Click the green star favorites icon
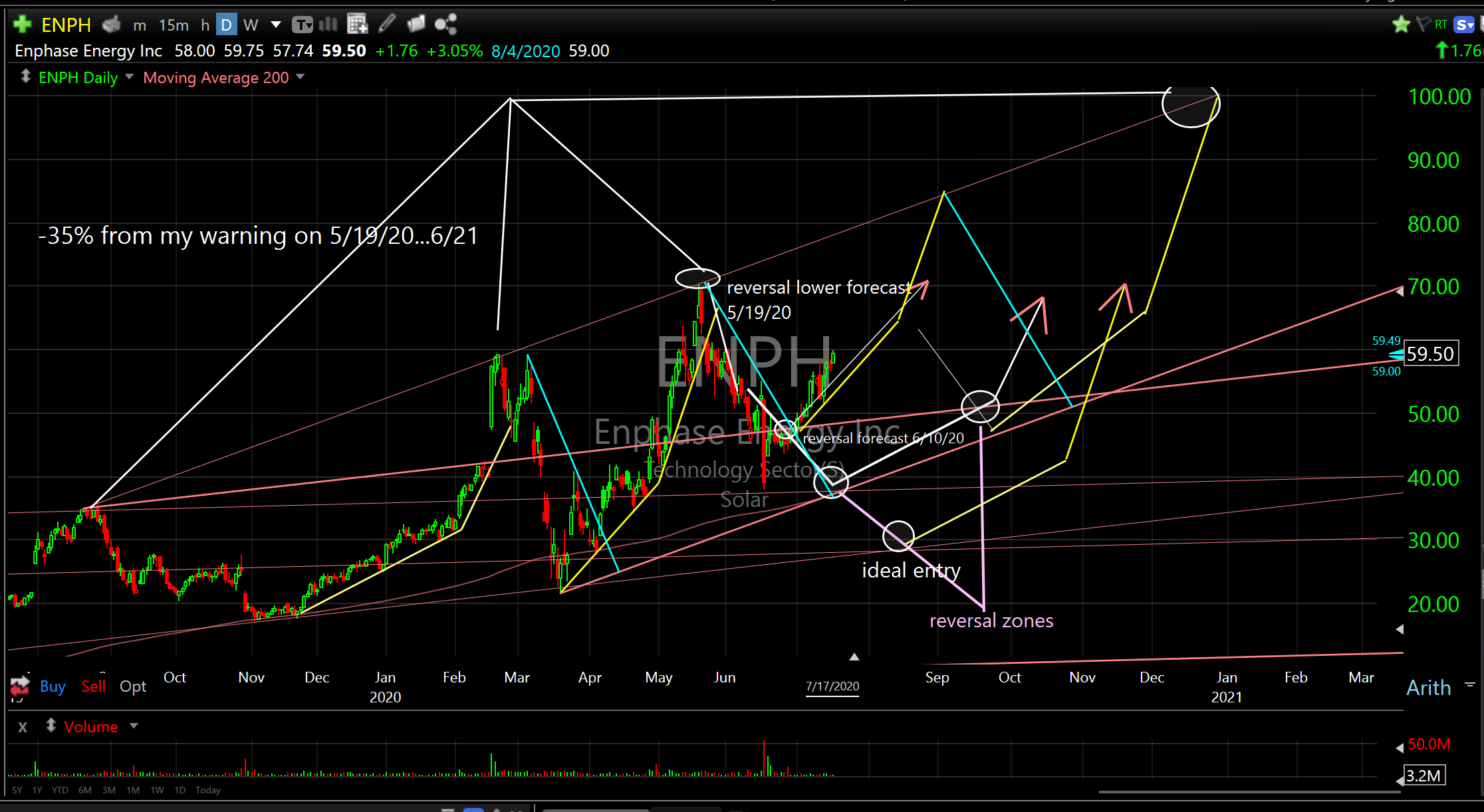1484x812 pixels. pyautogui.click(x=1401, y=25)
